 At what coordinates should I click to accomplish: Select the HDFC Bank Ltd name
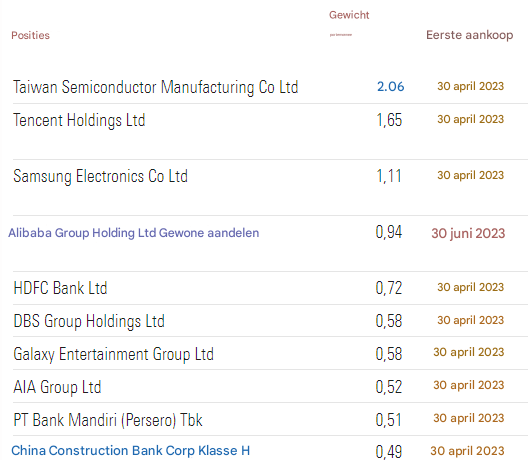click(60, 288)
